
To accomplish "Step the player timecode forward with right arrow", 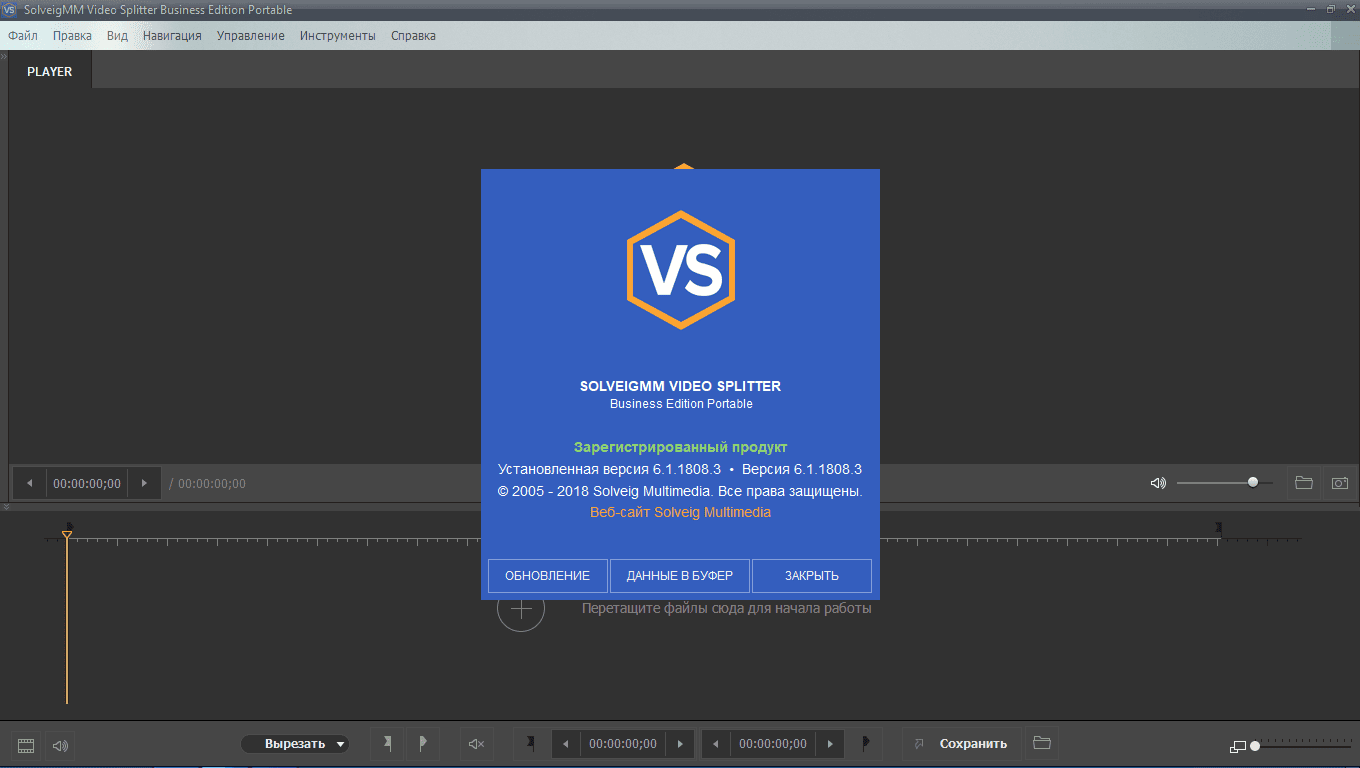I will tap(144, 484).
